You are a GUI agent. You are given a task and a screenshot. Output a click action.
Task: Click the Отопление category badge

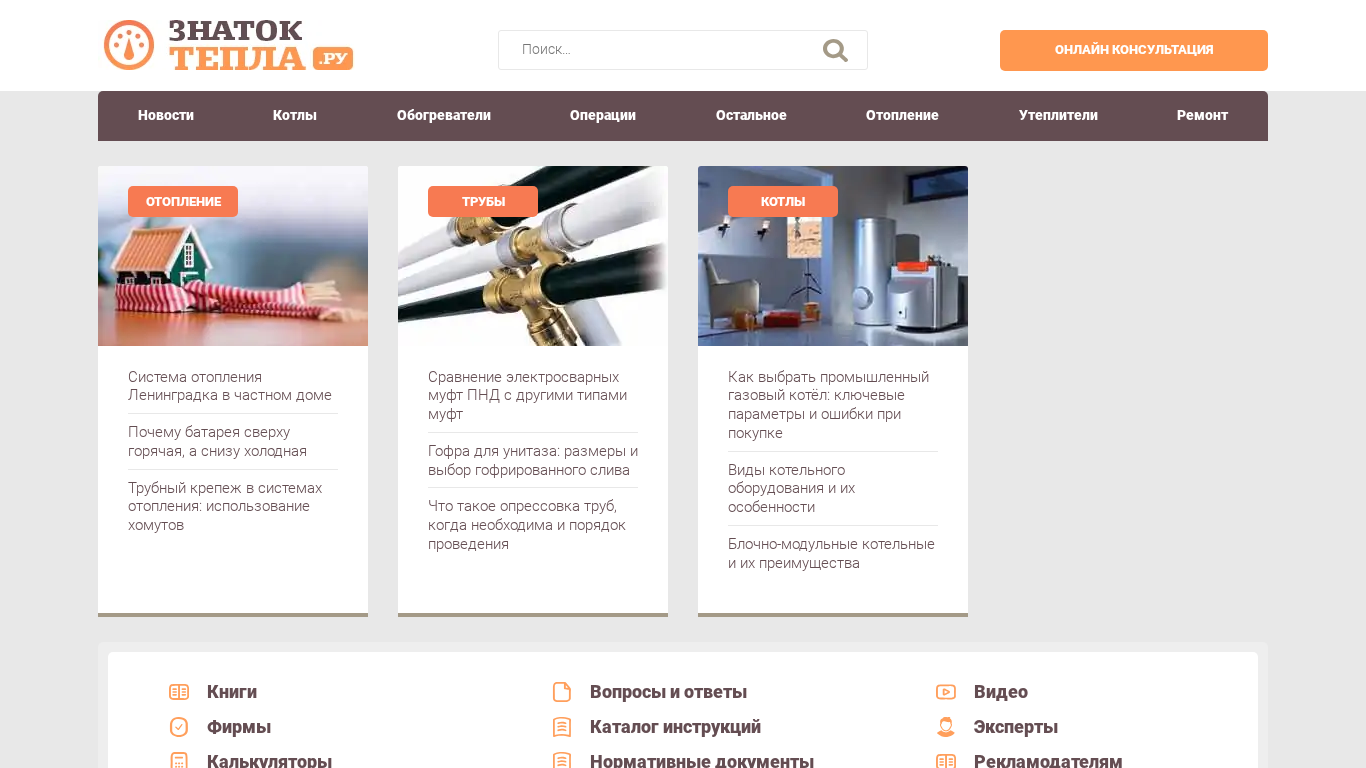pyautogui.click(x=183, y=201)
